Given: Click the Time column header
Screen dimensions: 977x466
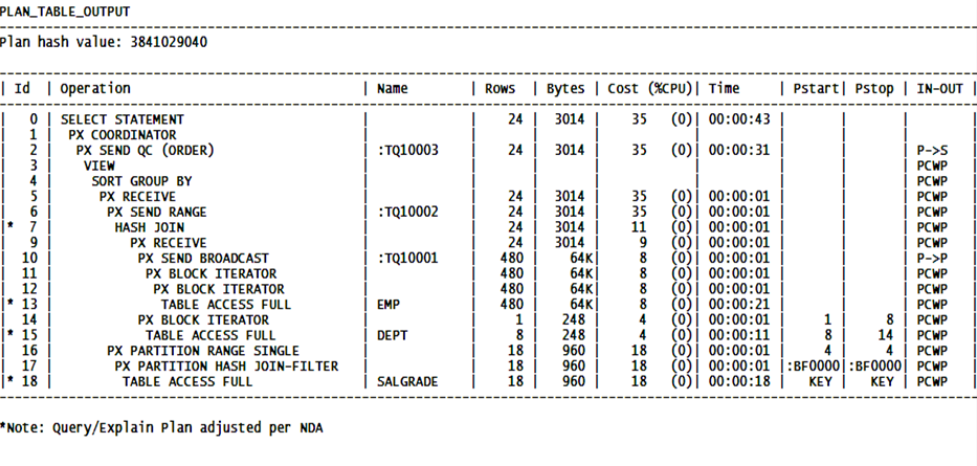Looking at the screenshot, I should point(723,88).
